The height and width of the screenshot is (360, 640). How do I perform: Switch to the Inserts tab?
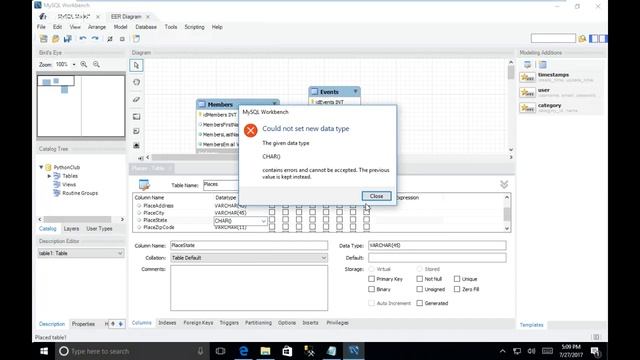point(310,322)
